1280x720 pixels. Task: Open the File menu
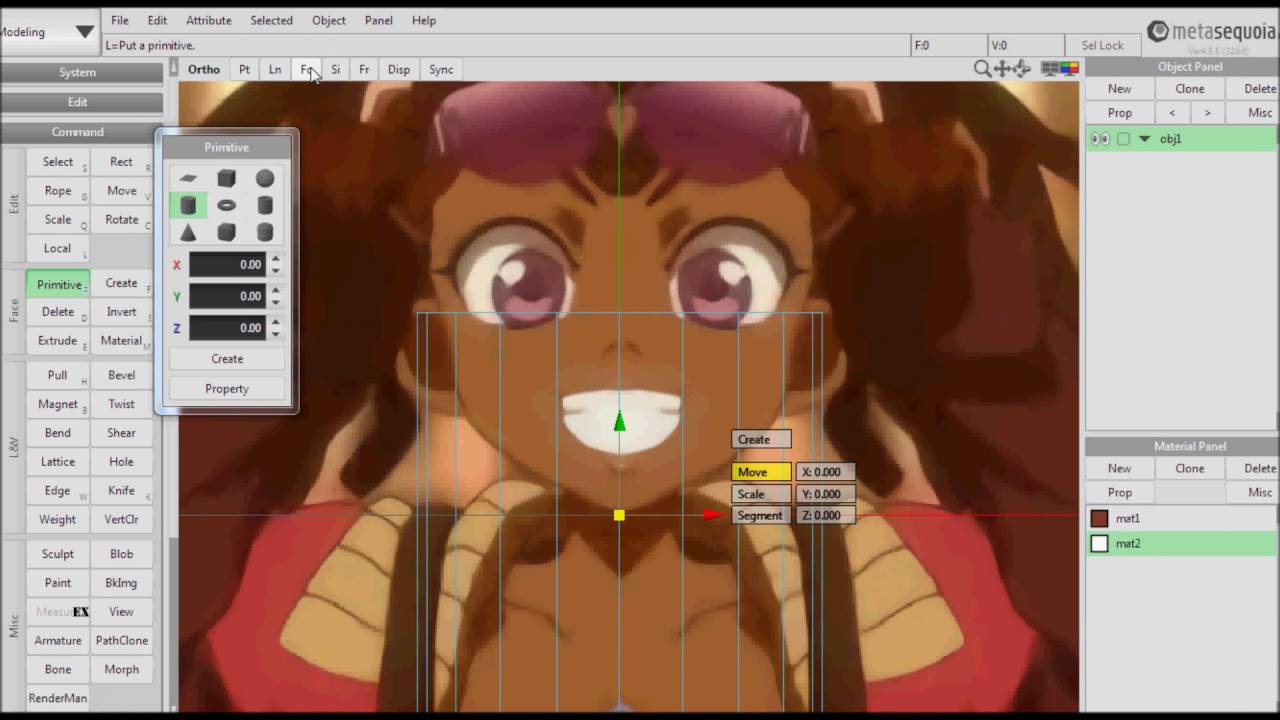(120, 20)
